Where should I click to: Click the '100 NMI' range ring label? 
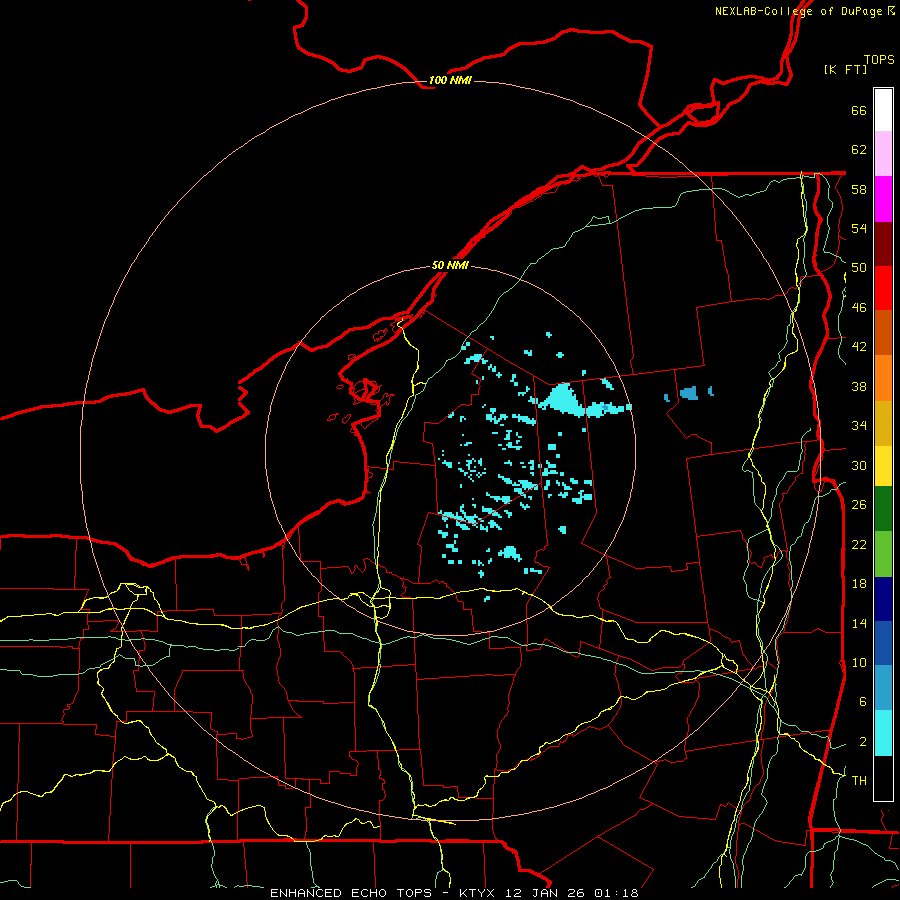[450, 80]
